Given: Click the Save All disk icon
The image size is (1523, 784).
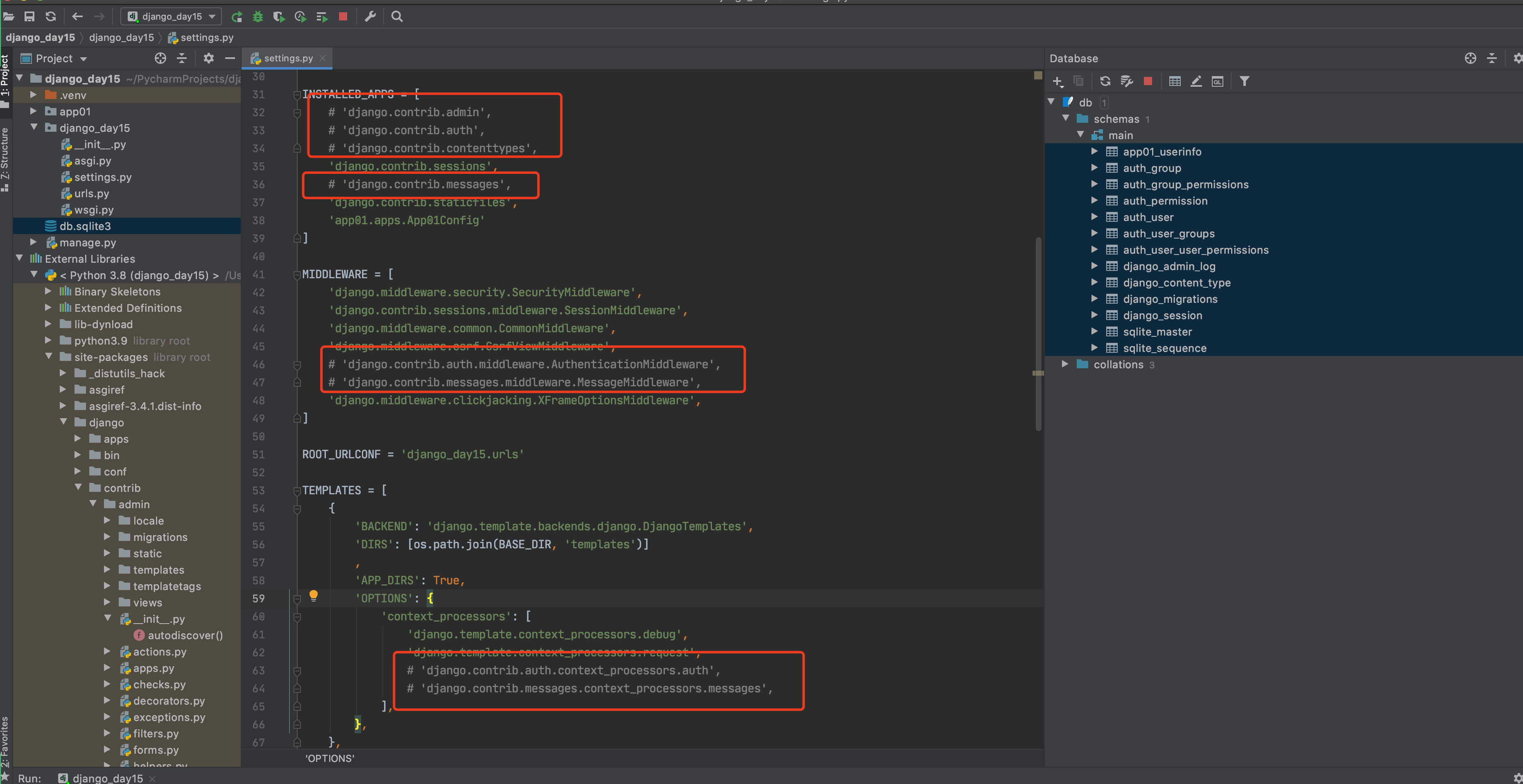Looking at the screenshot, I should 29,16.
